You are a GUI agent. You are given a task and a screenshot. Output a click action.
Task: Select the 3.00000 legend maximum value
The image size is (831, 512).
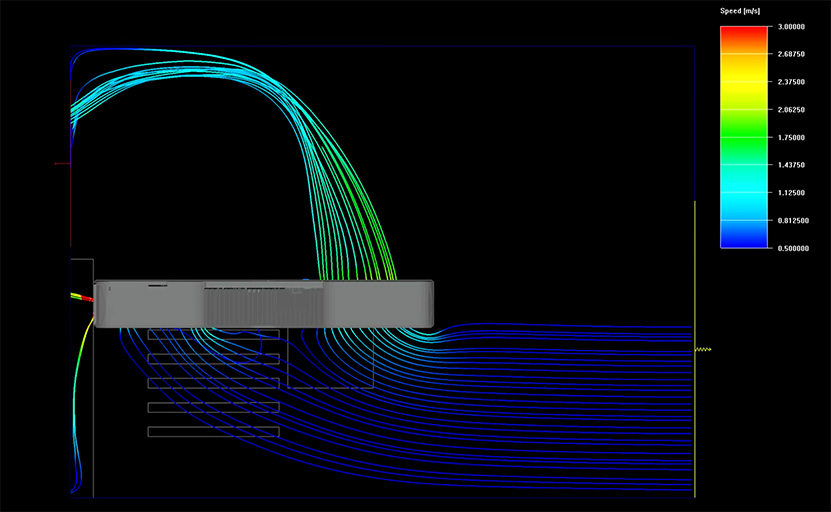click(791, 27)
